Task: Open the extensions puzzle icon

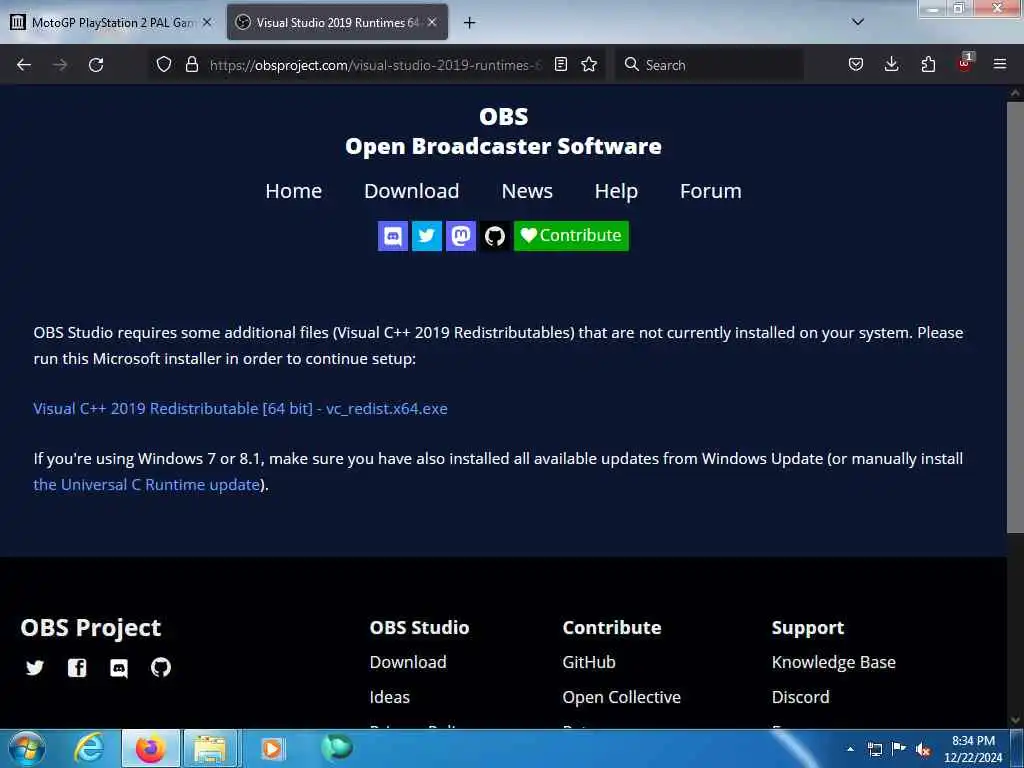Action: tap(928, 64)
